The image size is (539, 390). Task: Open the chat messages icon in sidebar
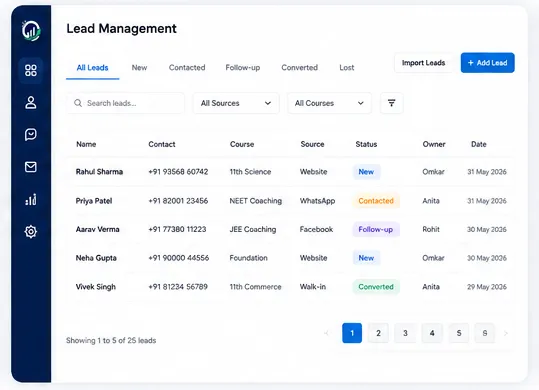(x=31, y=134)
